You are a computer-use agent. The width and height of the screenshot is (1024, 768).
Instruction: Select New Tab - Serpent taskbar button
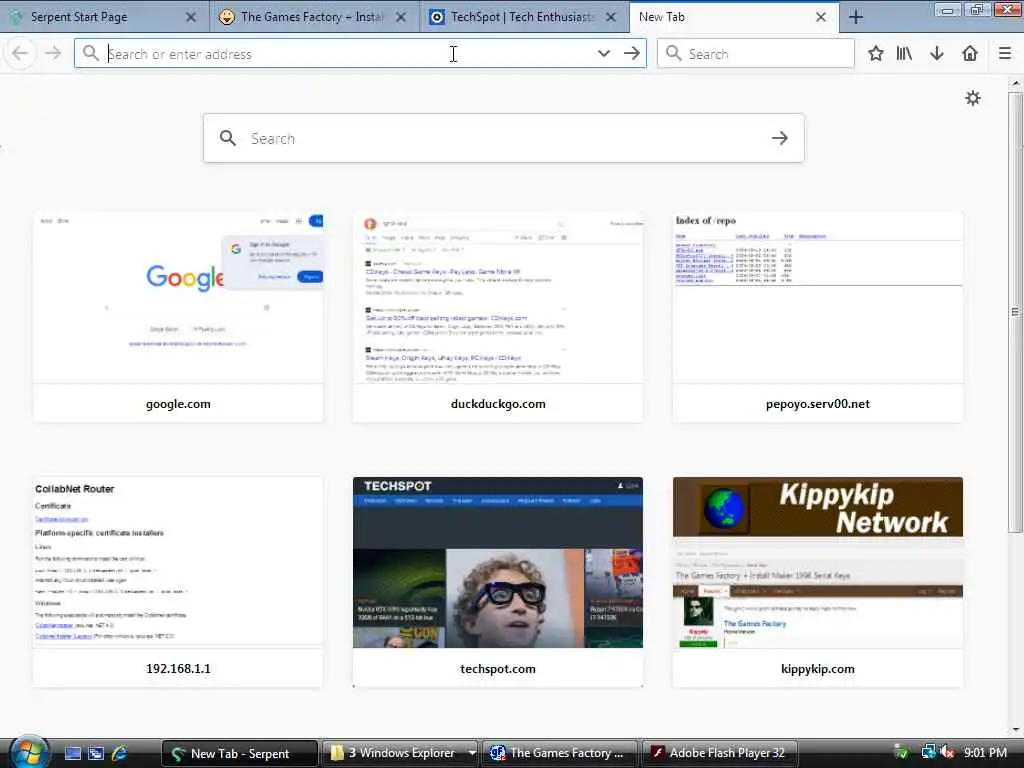[239, 753]
